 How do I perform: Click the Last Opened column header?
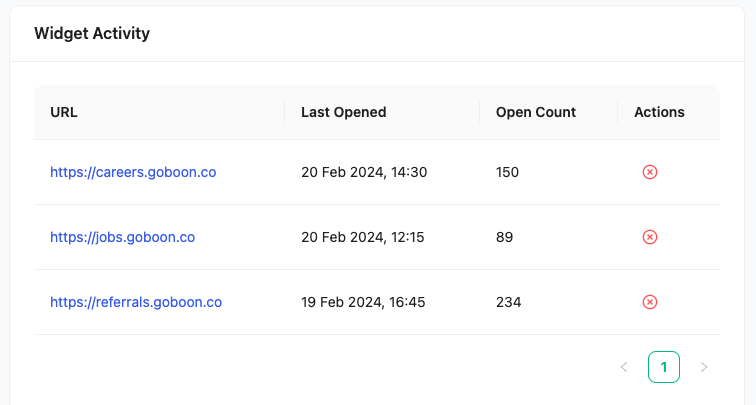click(x=343, y=112)
